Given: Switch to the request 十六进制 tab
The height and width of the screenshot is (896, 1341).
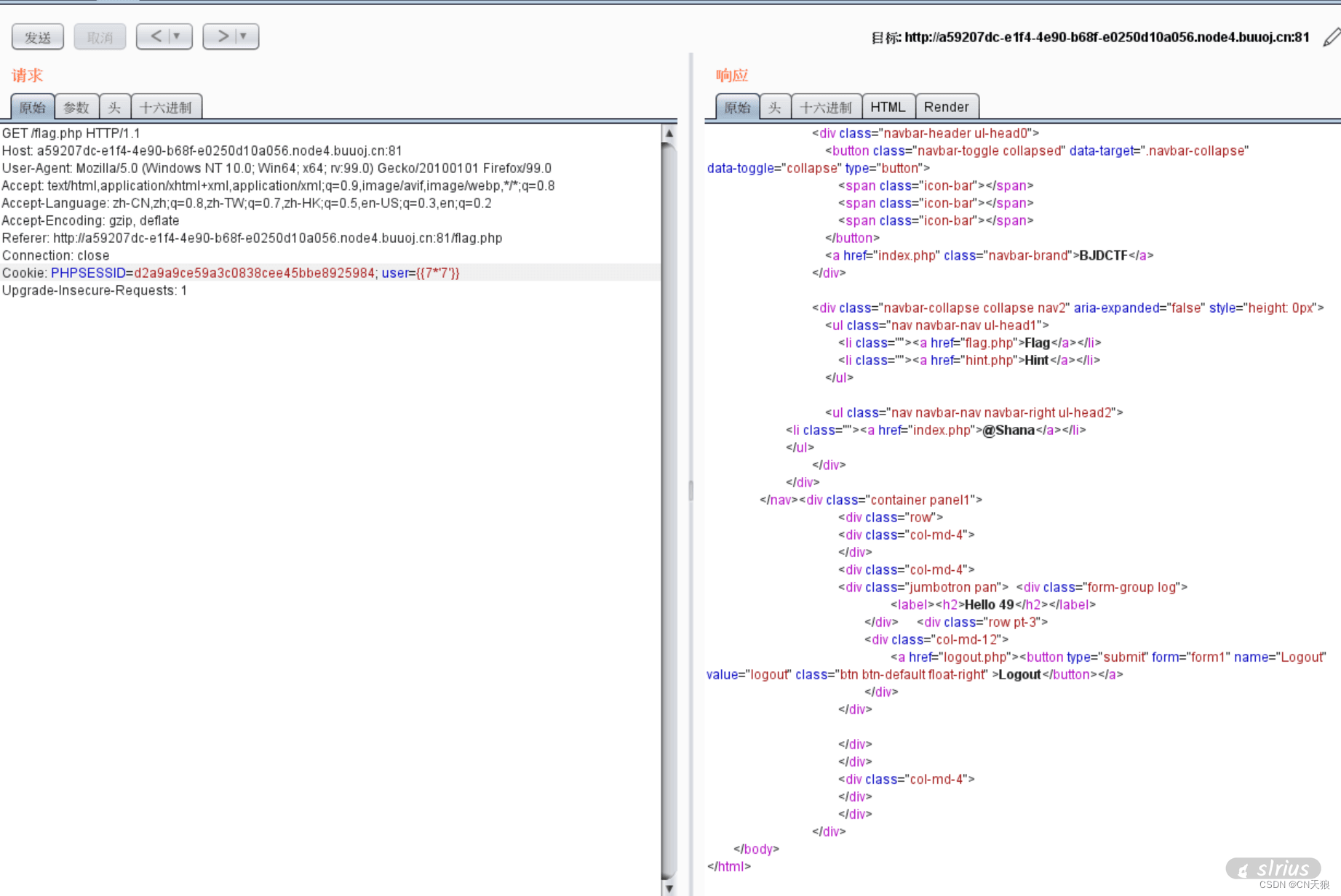Looking at the screenshot, I should pos(166,108).
